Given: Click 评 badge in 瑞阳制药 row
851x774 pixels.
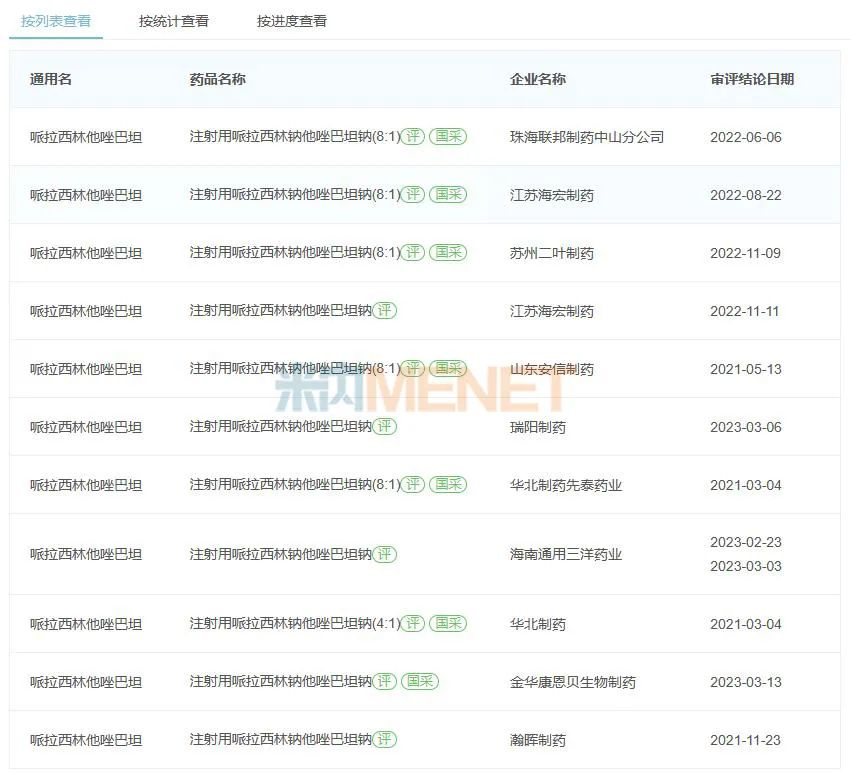Looking at the screenshot, I should (384, 427).
